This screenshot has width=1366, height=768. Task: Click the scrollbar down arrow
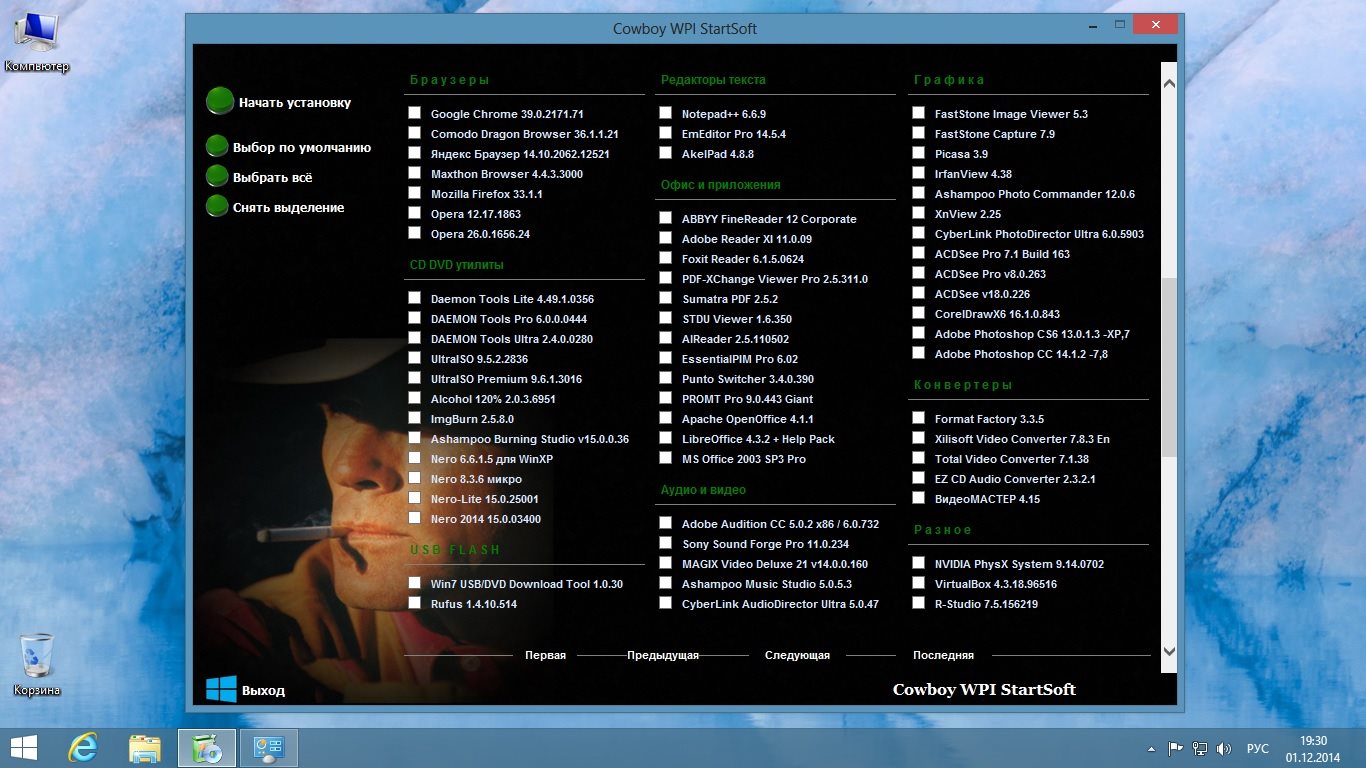[x=1169, y=651]
